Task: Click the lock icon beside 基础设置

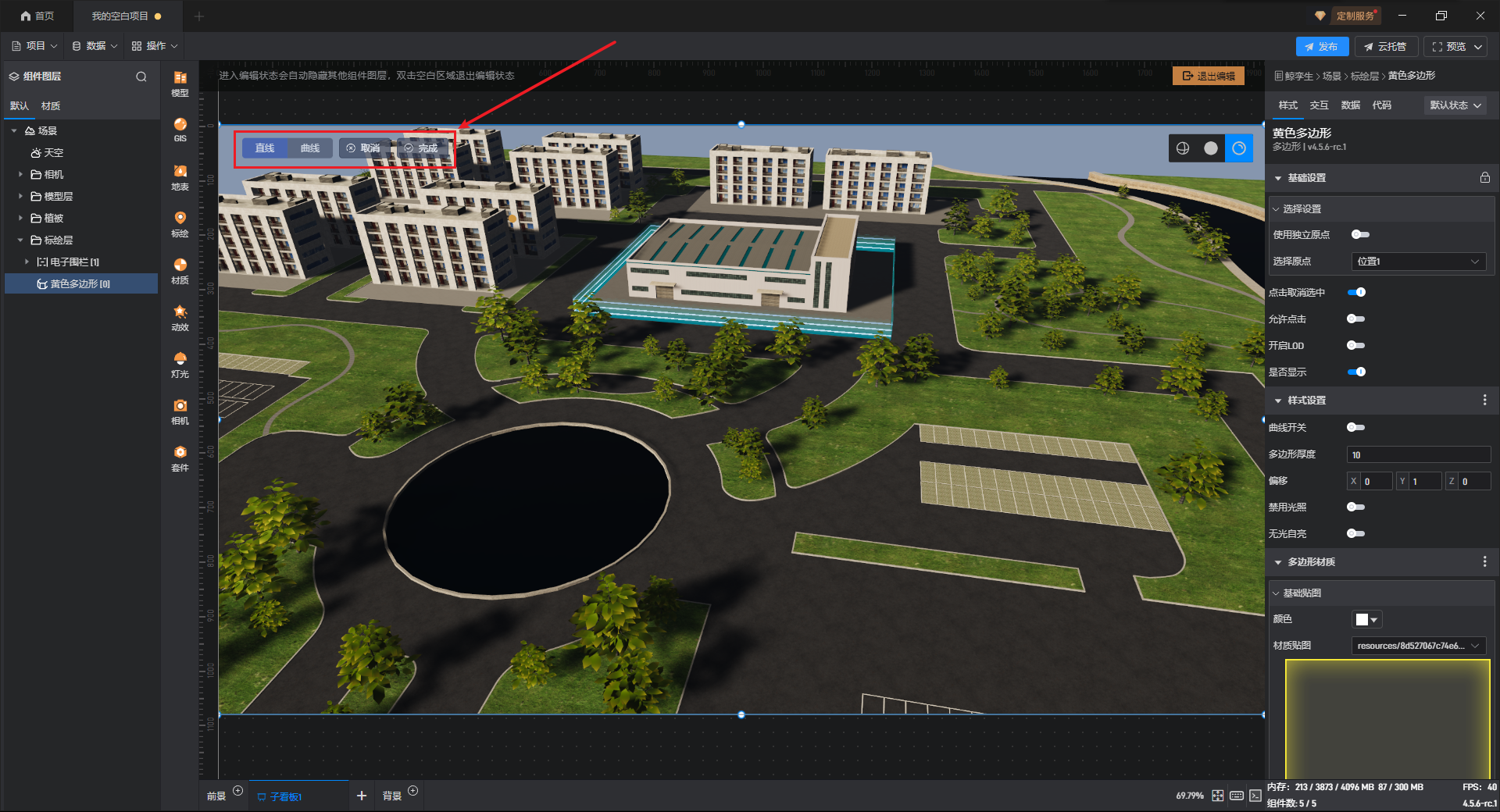Action: [x=1484, y=178]
